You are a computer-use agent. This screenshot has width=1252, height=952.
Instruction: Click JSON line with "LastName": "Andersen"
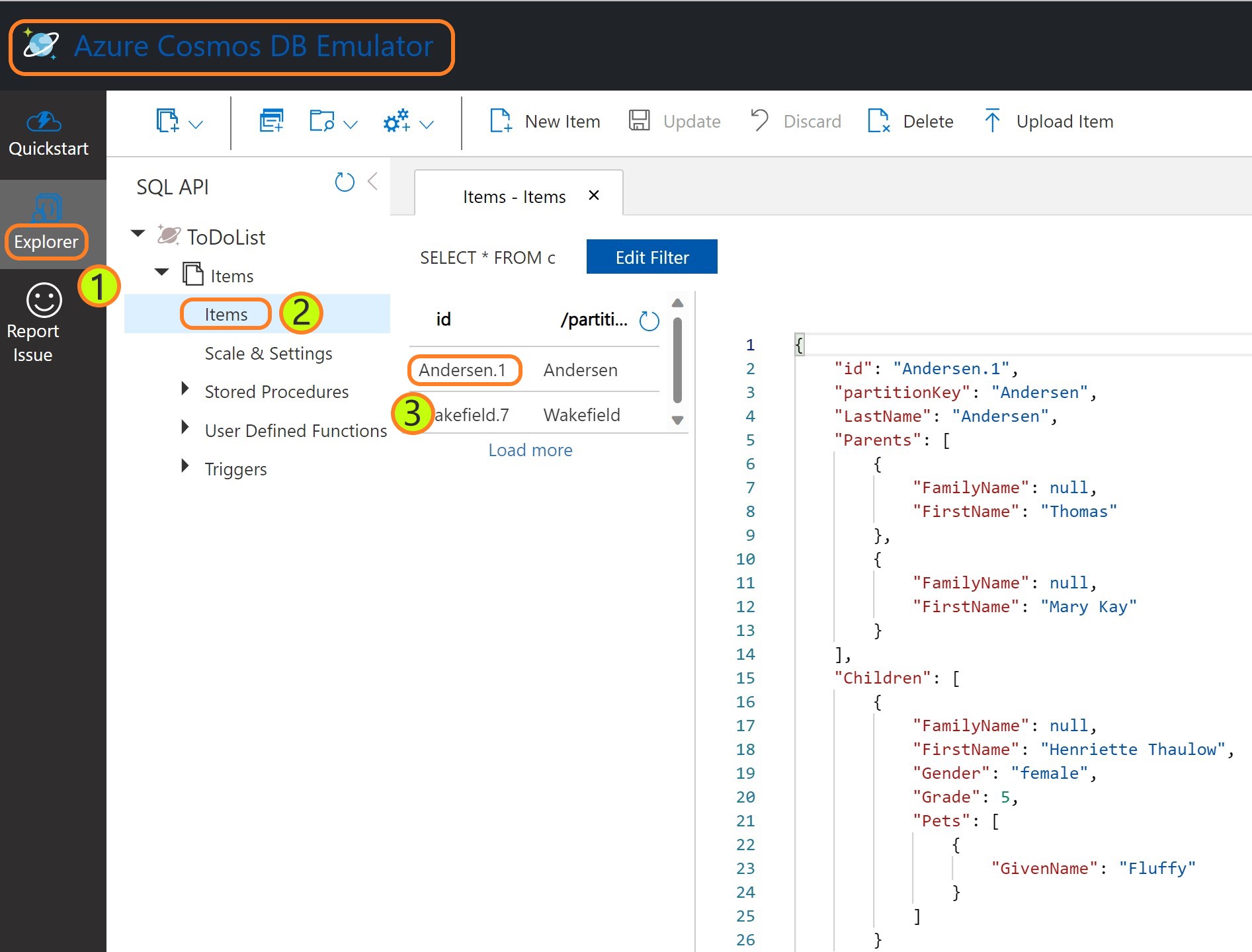click(x=946, y=416)
